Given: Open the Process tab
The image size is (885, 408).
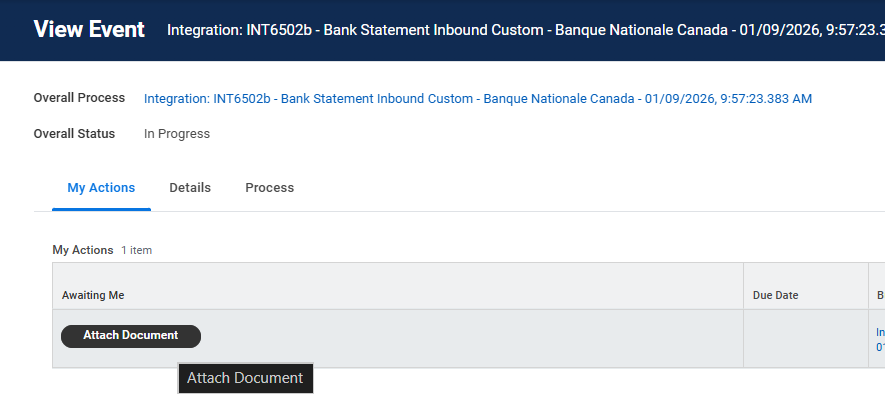Looking at the screenshot, I should pyautogui.click(x=270, y=188).
